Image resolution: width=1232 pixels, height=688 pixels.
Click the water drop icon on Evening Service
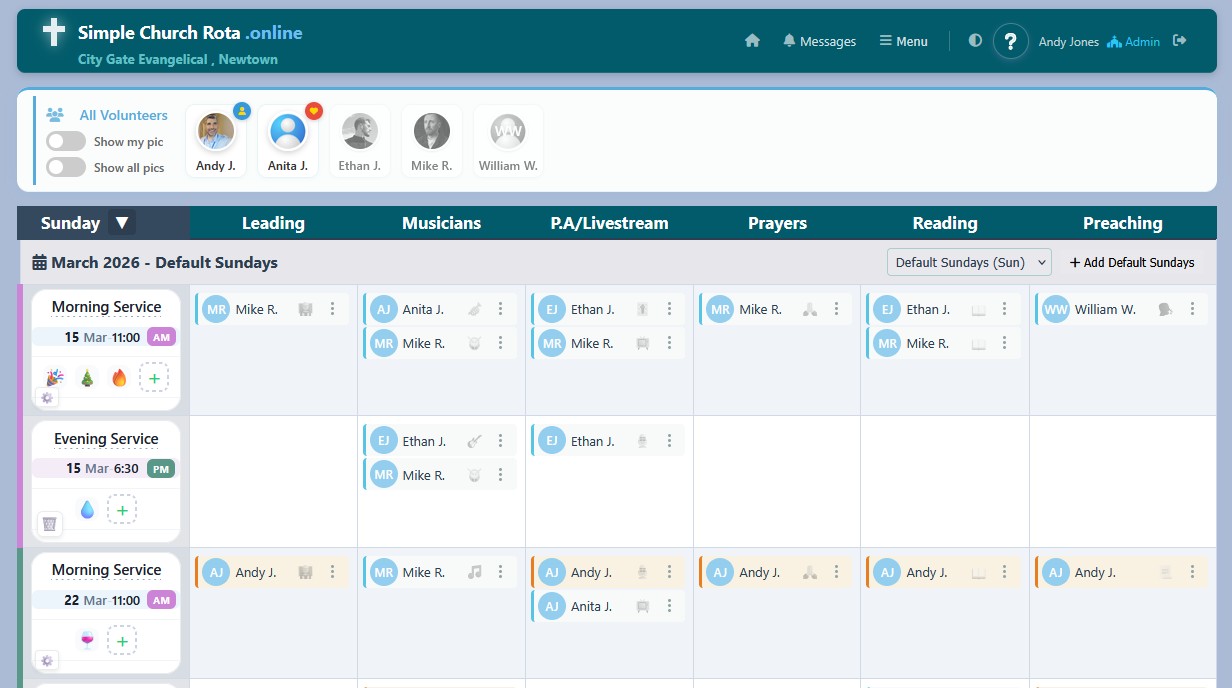click(87, 509)
